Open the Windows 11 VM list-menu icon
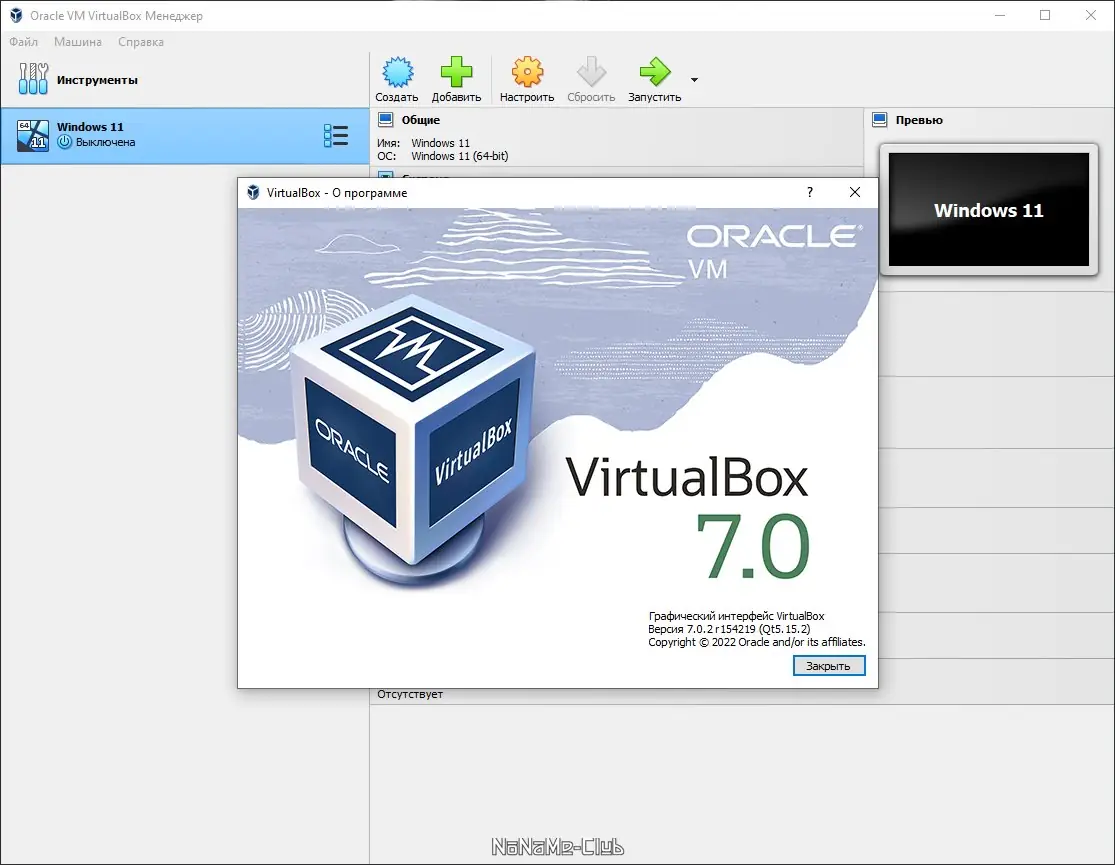This screenshot has width=1115, height=865. (x=336, y=135)
